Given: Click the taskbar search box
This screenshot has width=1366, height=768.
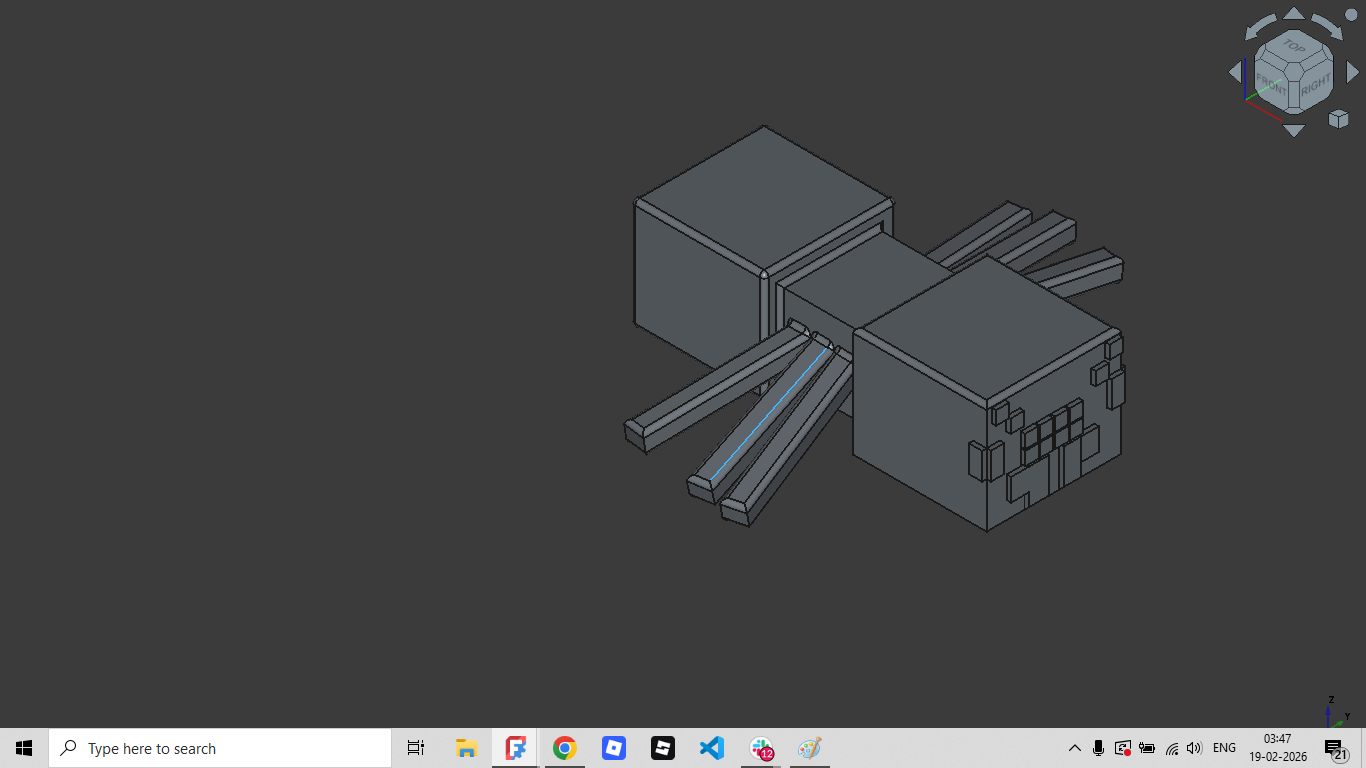Looking at the screenshot, I should (x=220, y=748).
